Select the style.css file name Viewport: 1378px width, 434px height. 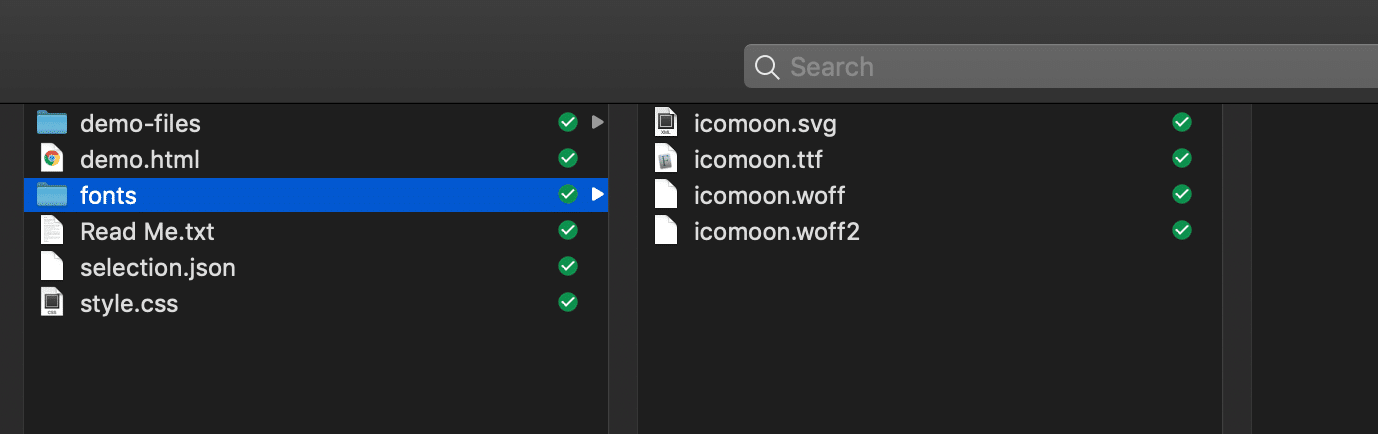click(x=129, y=304)
